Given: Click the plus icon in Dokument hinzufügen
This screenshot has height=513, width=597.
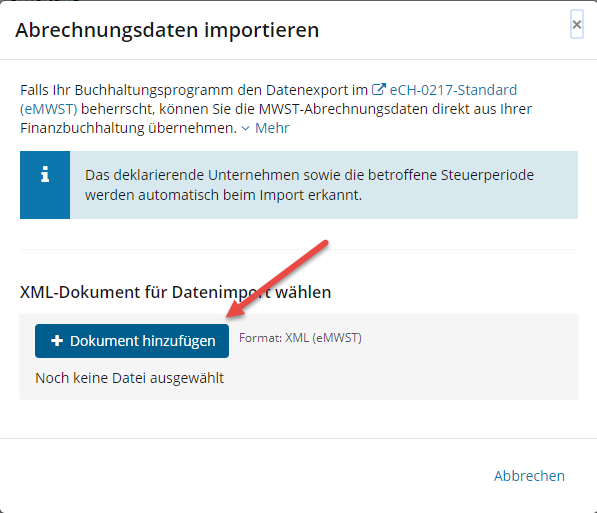Looking at the screenshot, I should [x=57, y=340].
